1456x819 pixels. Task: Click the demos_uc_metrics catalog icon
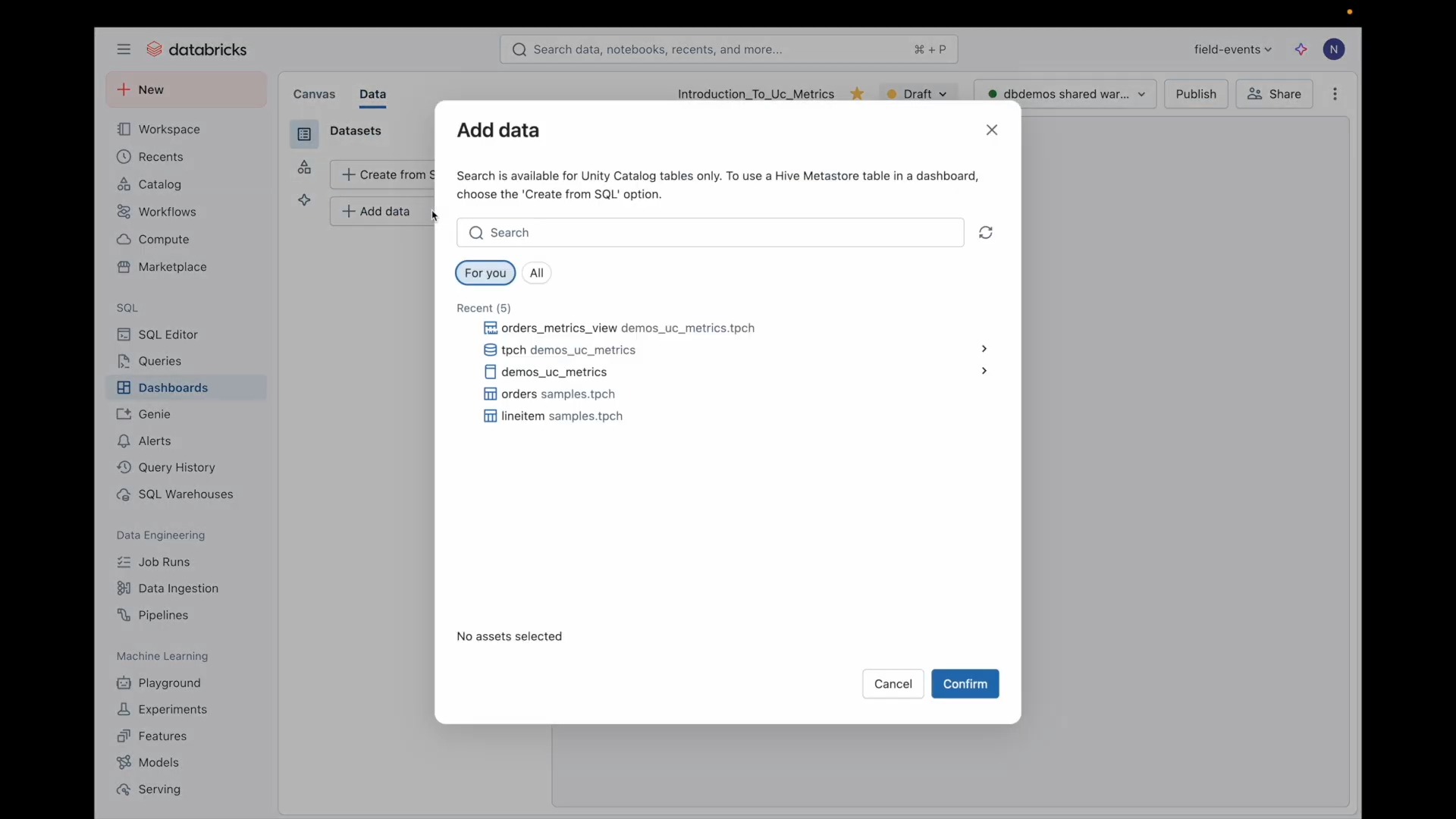[x=491, y=372]
